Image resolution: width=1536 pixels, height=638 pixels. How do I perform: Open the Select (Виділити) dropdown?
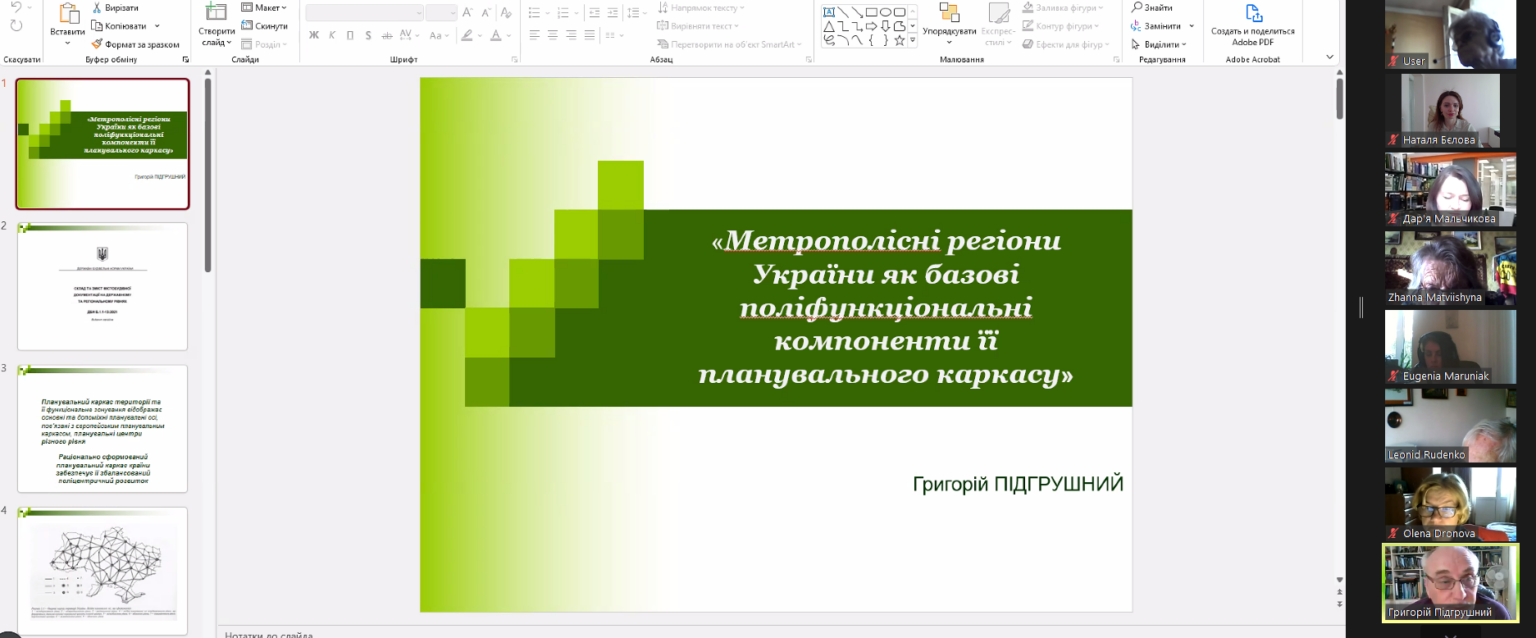tap(1159, 44)
